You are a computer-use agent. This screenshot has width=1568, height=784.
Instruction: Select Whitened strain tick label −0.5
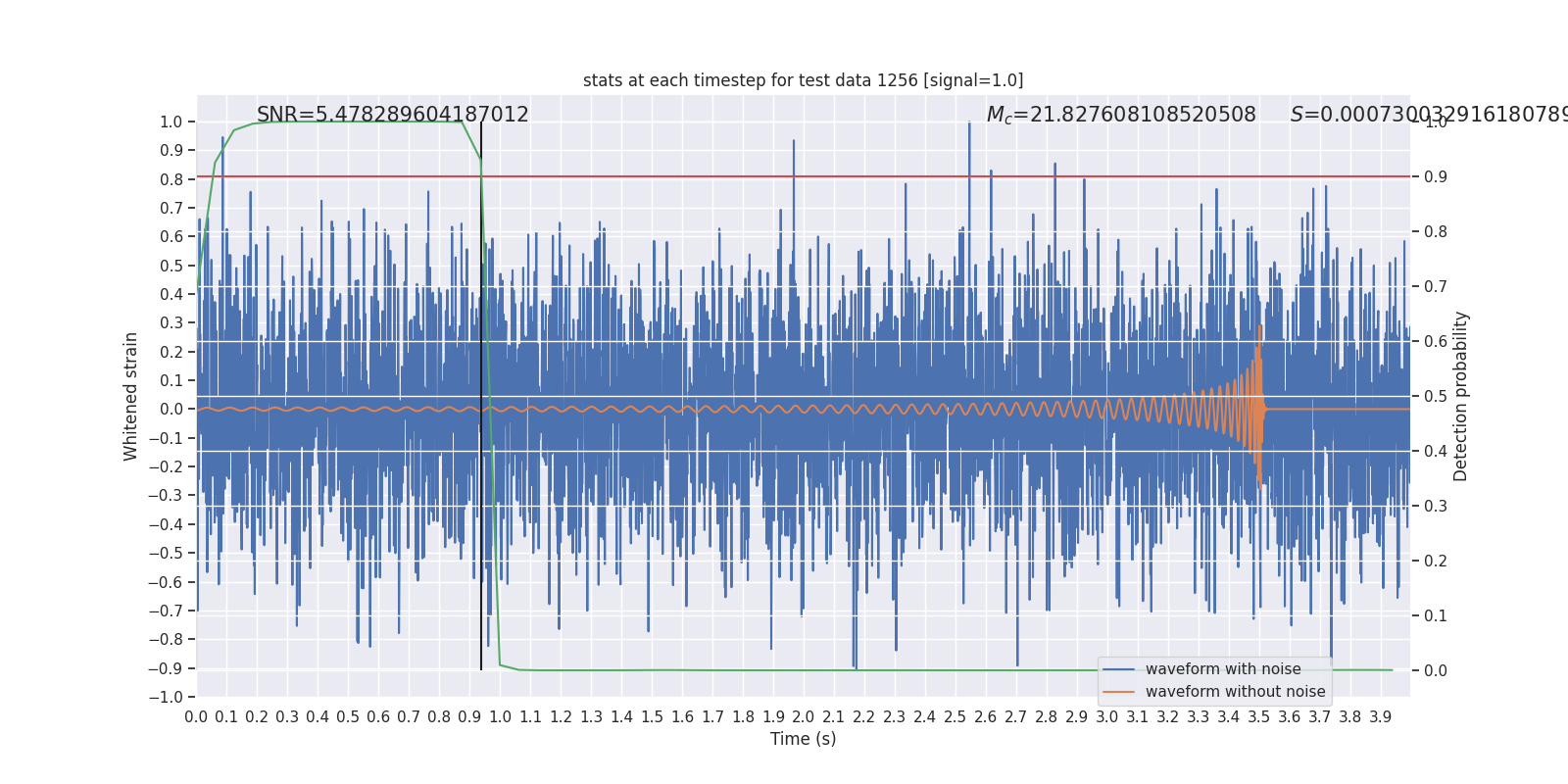(x=166, y=554)
